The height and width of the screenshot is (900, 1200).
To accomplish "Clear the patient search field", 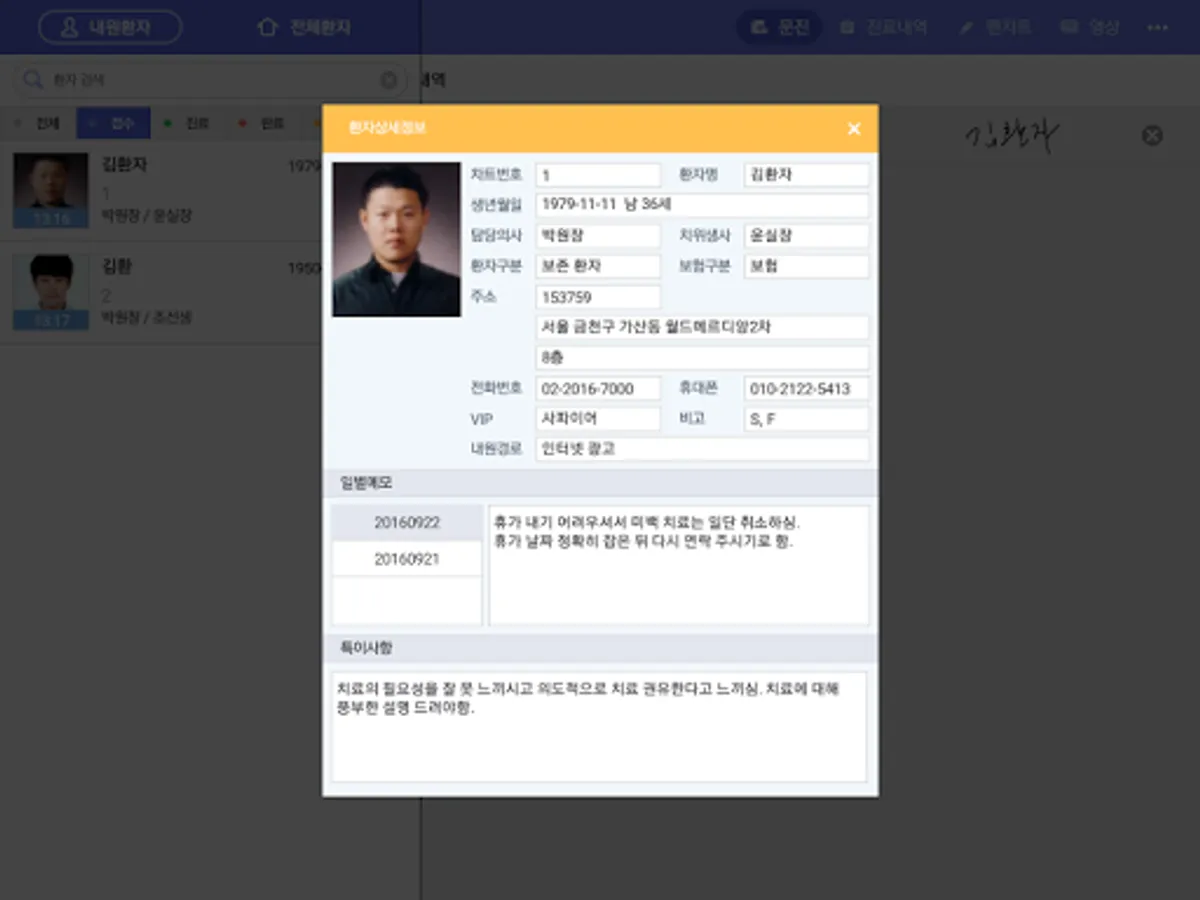I will (389, 81).
